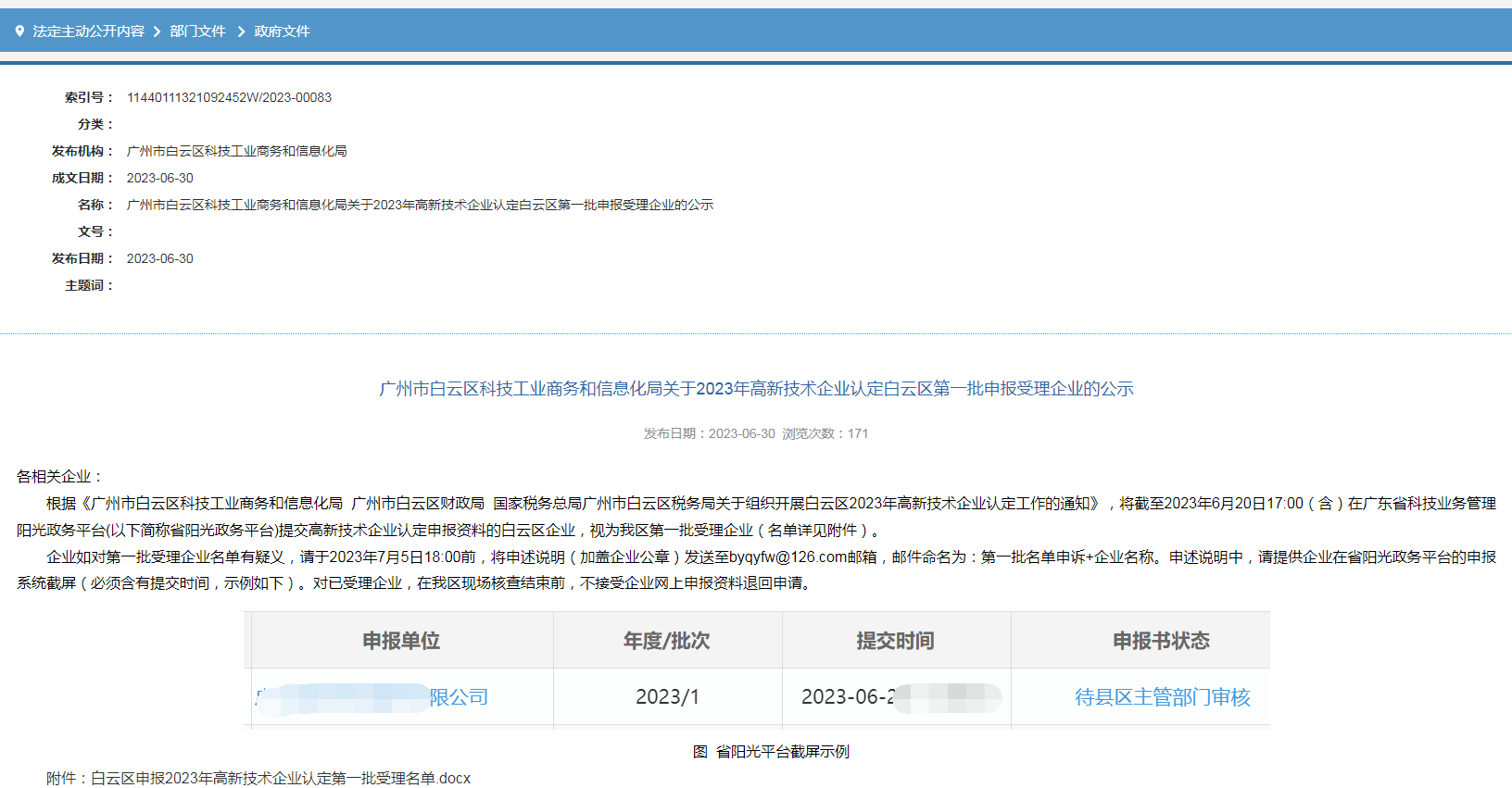
Task: Click the chevron arrow before 政府文件
Action: click(x=241, y=31)
